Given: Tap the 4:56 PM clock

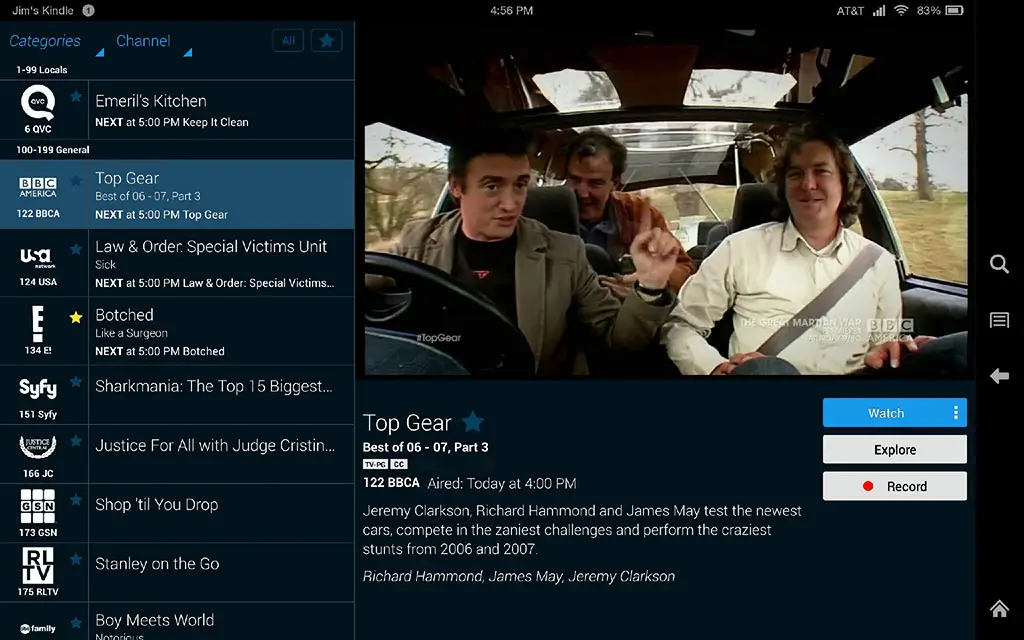Looking at the screenshot, I should [x=511, y=10].
